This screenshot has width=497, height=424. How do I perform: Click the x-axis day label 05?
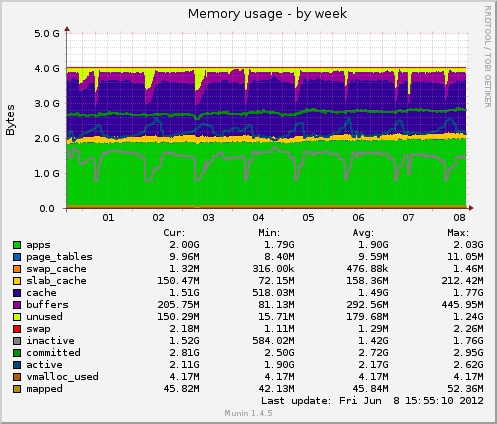point(308,218)
